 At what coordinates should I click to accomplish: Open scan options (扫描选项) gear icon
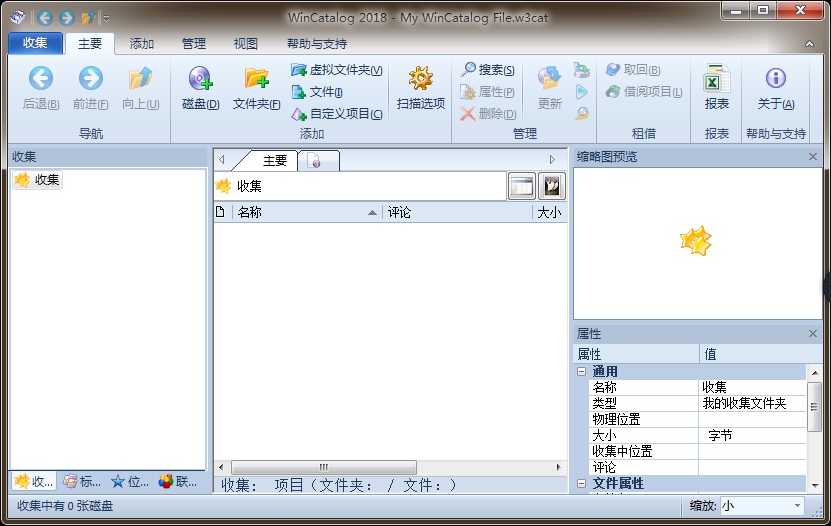coord(421,79)
